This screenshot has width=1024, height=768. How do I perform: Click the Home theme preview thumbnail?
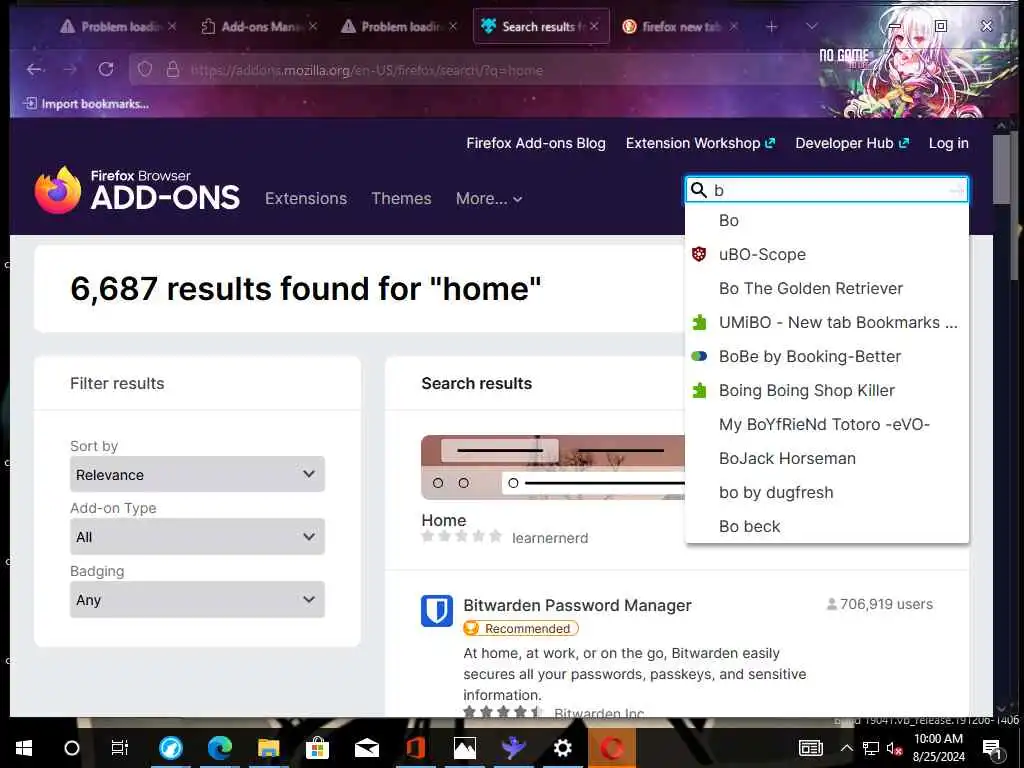point(552,467)
